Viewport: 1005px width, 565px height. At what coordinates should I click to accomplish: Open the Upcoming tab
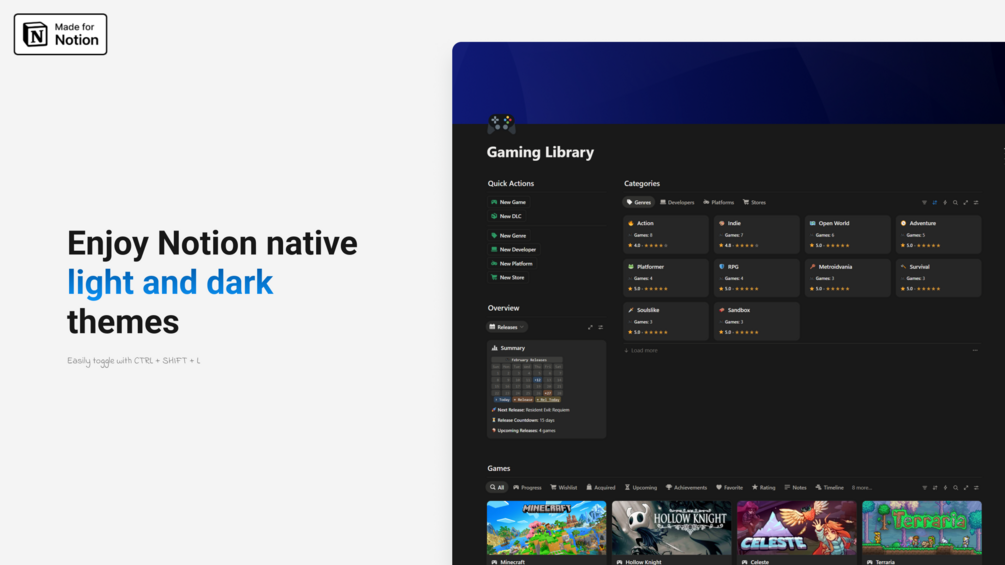pyautogui.click(x=641, y=487)
